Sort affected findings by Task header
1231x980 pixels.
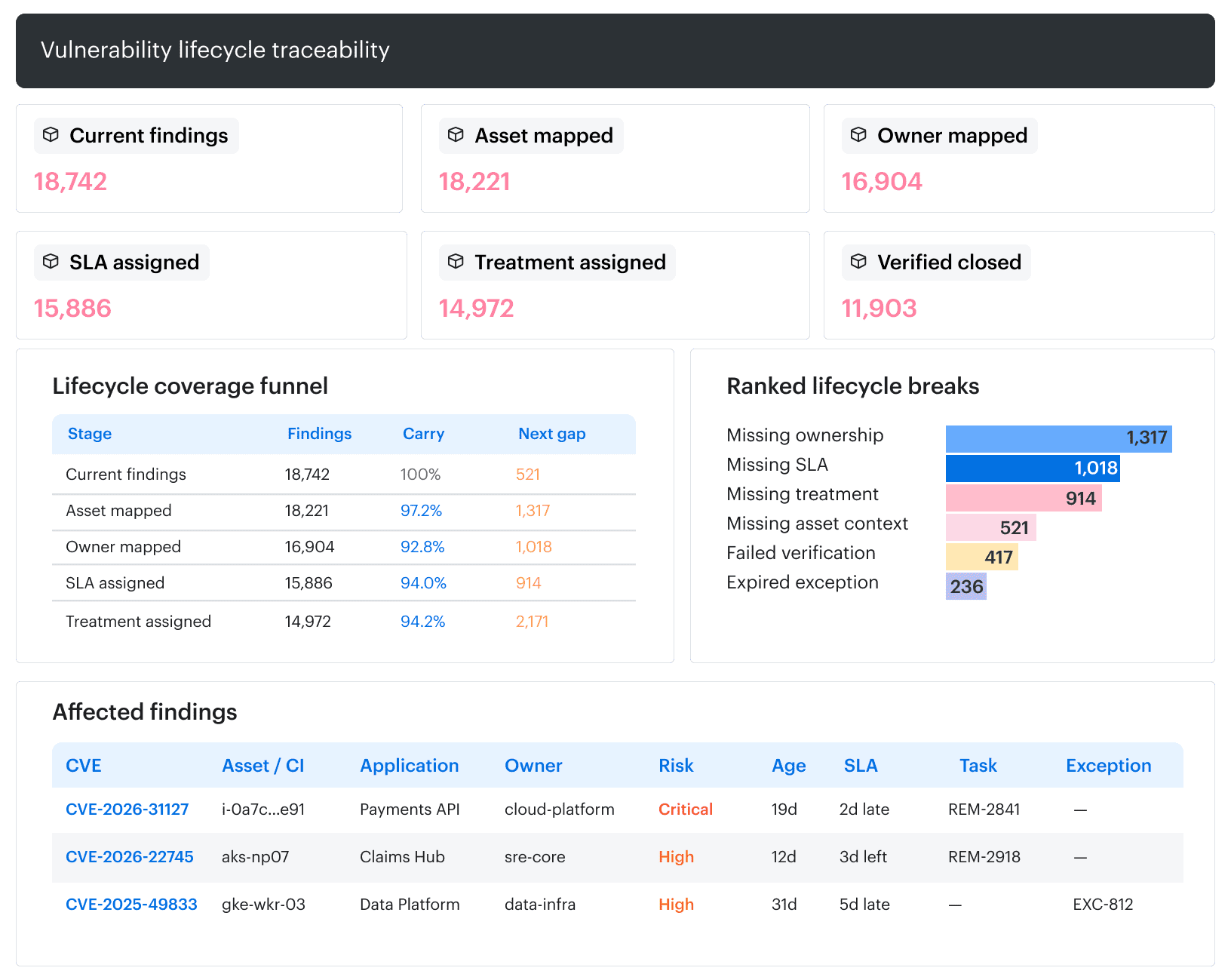978,766
